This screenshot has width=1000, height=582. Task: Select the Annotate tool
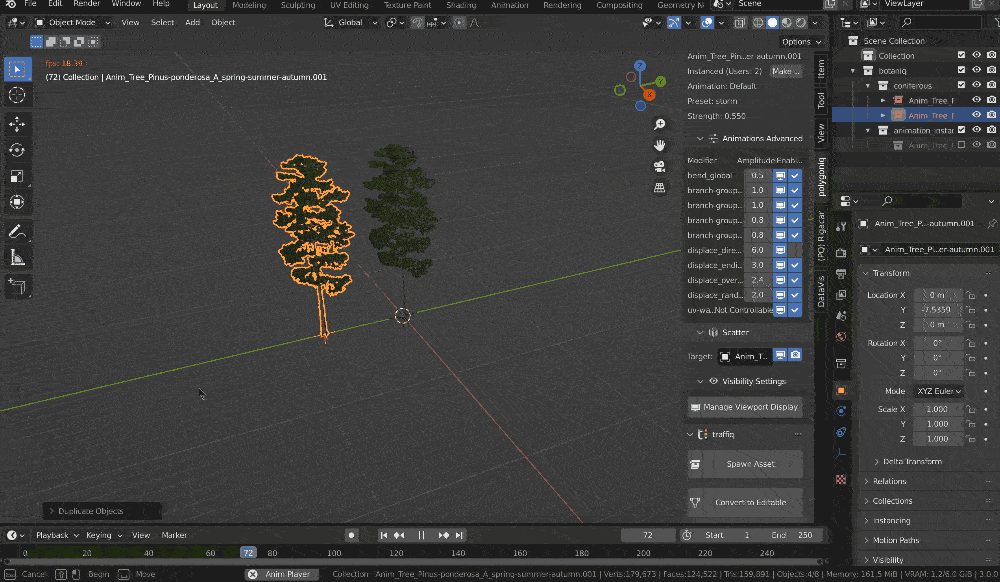pyautogui.click(x=17, y=231)
